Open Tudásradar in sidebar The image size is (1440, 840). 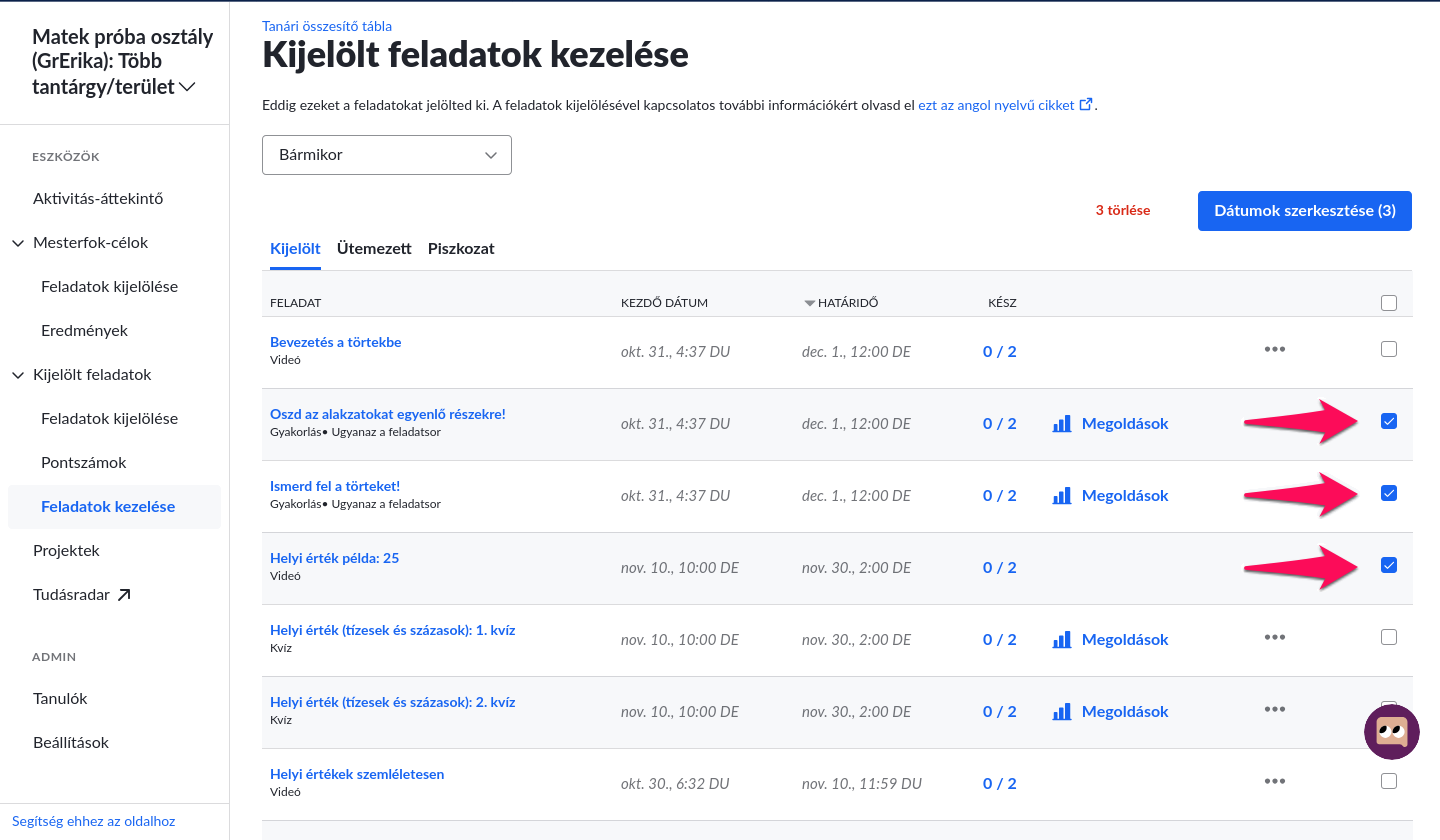72,595
